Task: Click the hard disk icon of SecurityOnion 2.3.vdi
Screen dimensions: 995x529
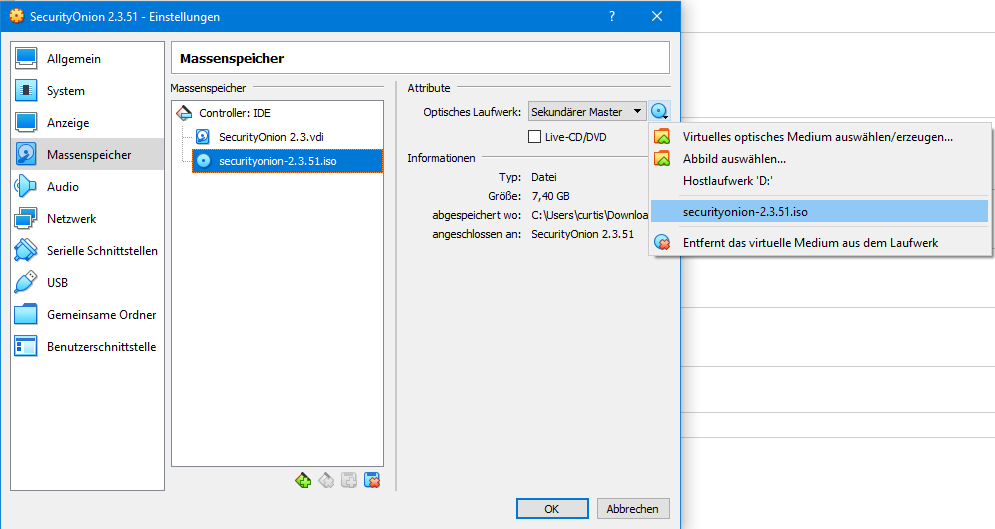Action: click(203, 136)
